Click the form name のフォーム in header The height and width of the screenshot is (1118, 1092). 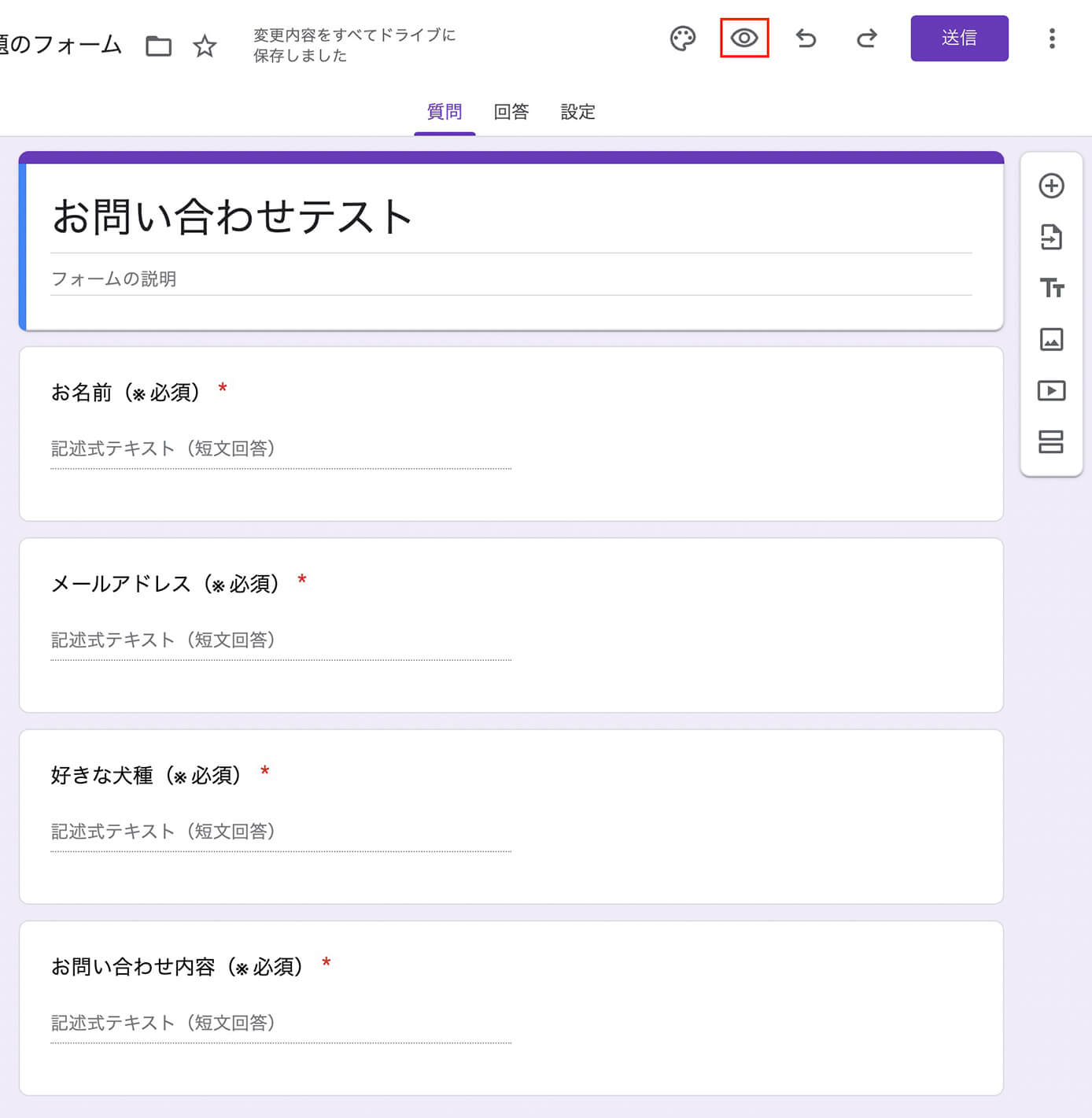[61, 44]
